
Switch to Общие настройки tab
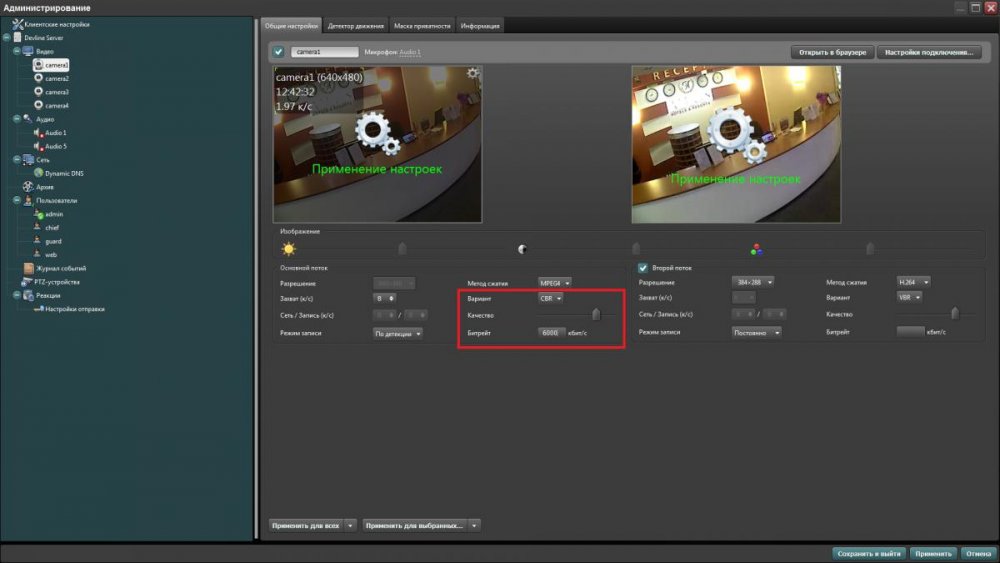291,26
